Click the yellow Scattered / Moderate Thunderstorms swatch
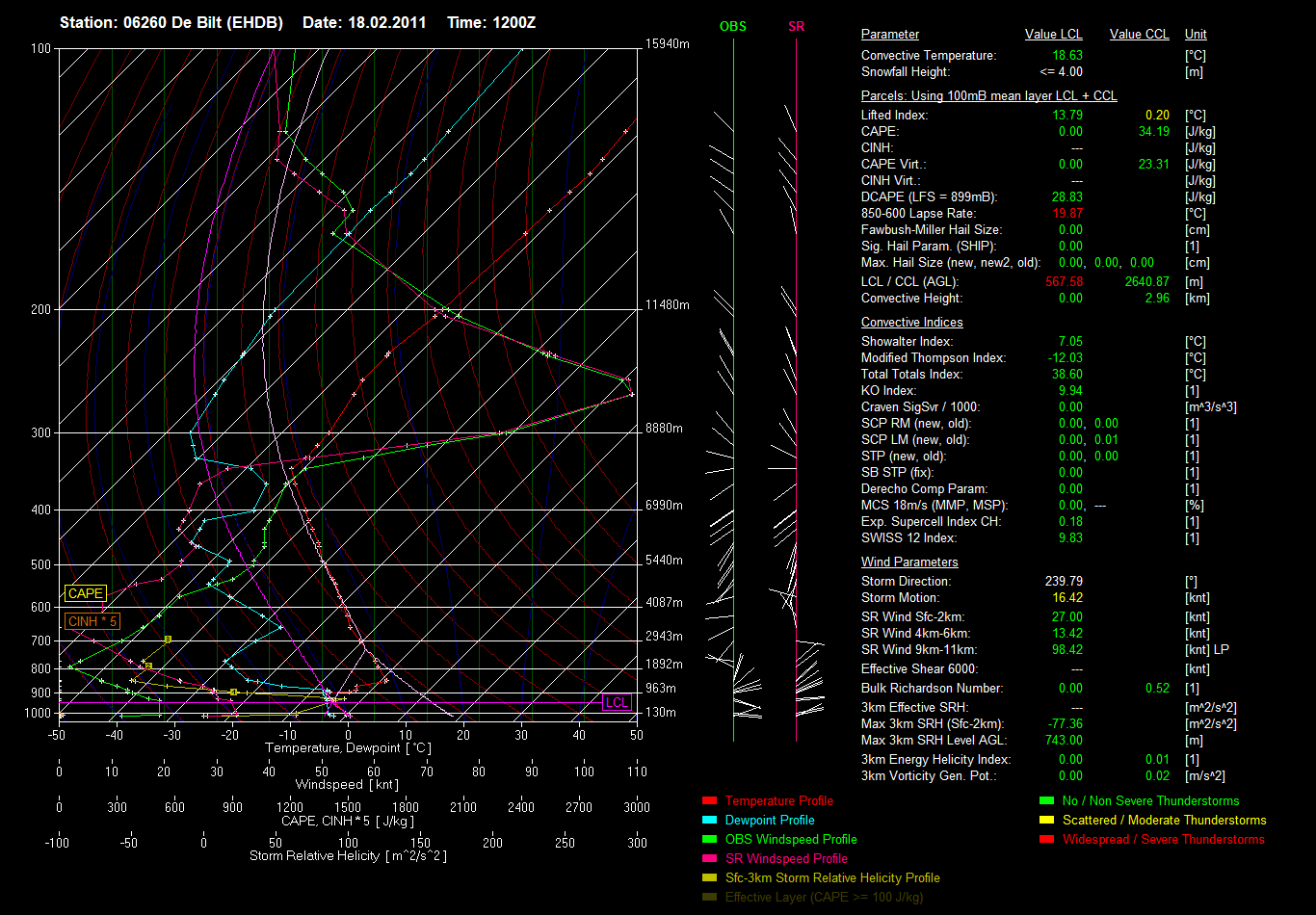The width and height of the screenshot is (1316, 915). coord(1046,820)
